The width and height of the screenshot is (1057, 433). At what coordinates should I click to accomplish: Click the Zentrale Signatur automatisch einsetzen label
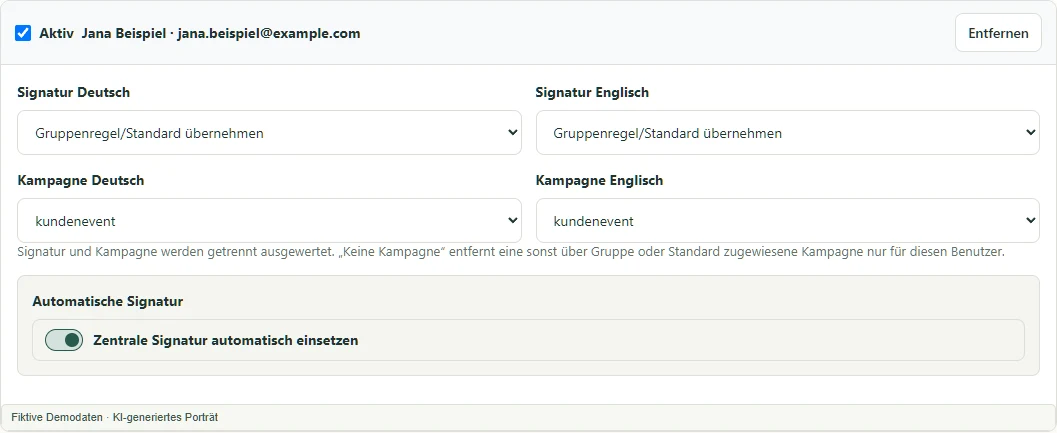226,341
